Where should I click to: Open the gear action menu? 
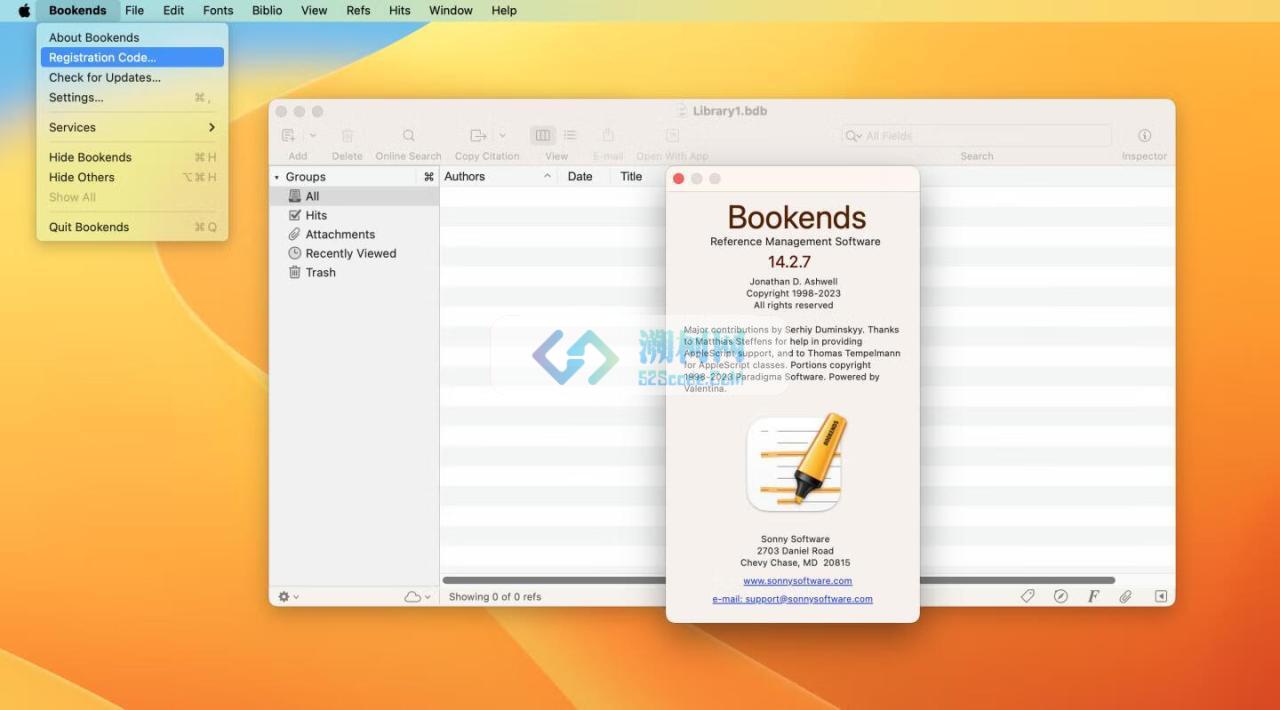coord(288,596)
